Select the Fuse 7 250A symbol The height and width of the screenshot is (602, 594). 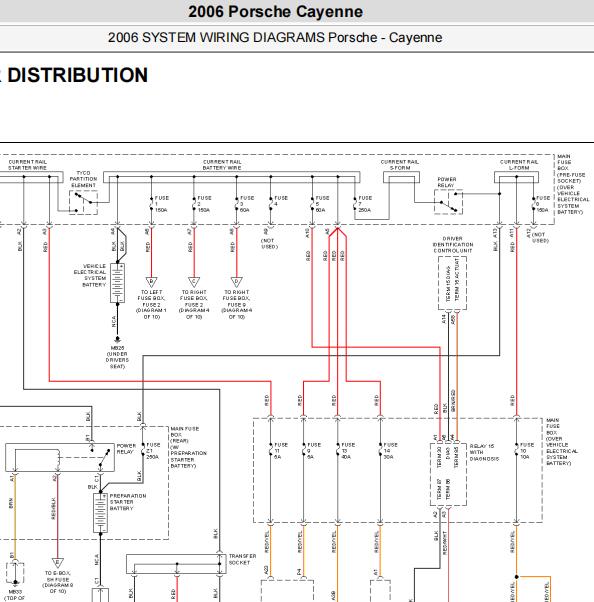pos(355,204)
